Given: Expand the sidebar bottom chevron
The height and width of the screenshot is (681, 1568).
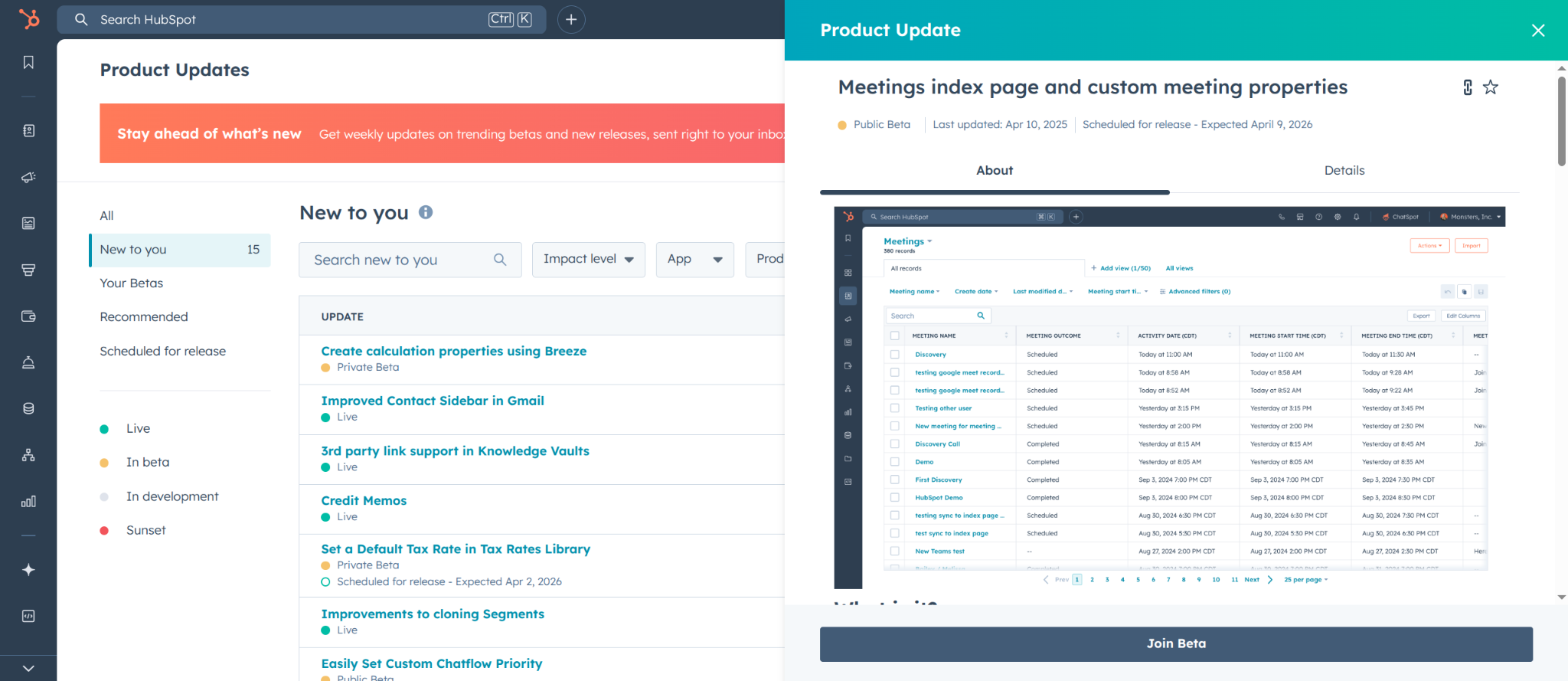Looking at the screenshot, I should point(28,668).
